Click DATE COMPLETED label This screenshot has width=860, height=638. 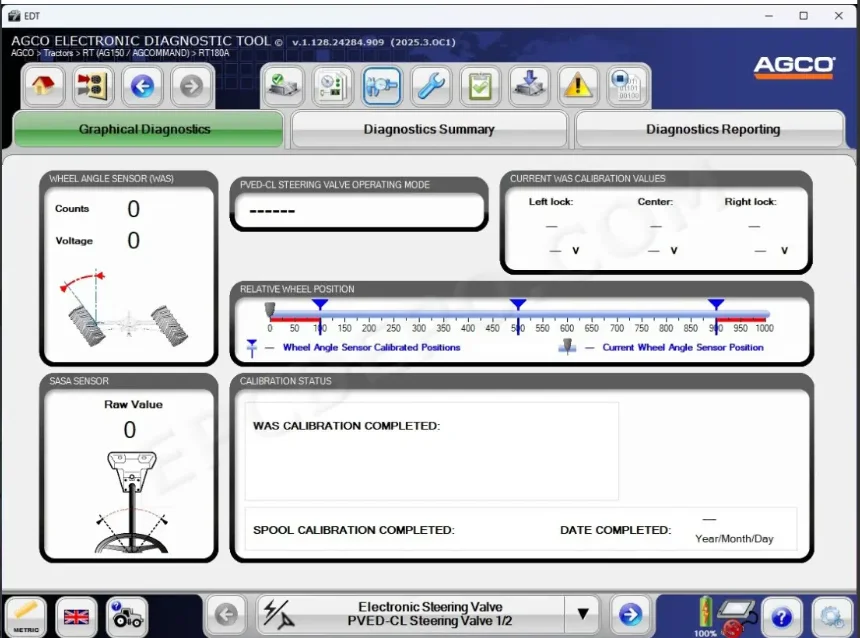615,530
